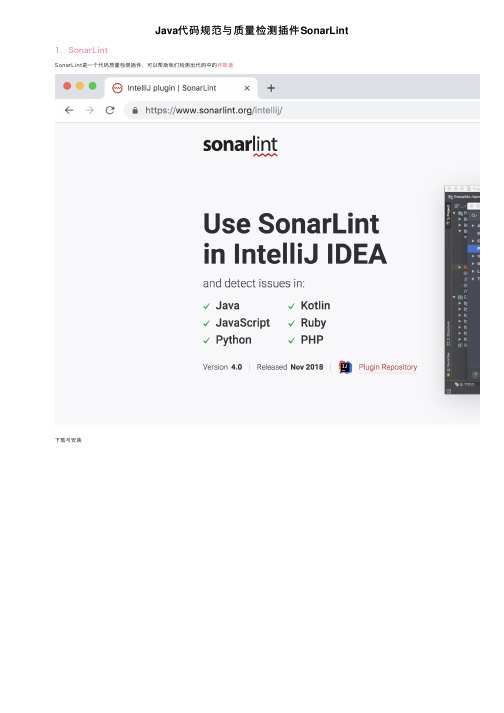This screenshot has height=713, width=504.
Task: Click the 'Kotlin' language label
Action: [315, 306]
